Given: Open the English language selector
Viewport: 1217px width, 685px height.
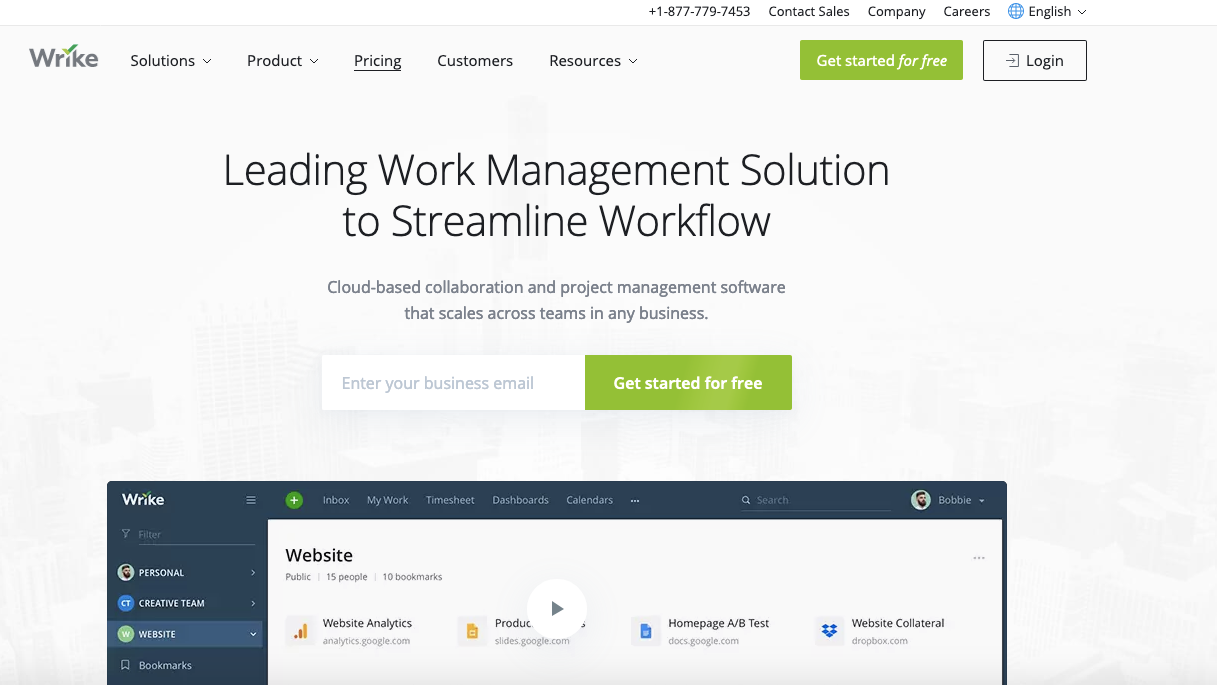Looking at the screenshot, I should pos(1047,11).
